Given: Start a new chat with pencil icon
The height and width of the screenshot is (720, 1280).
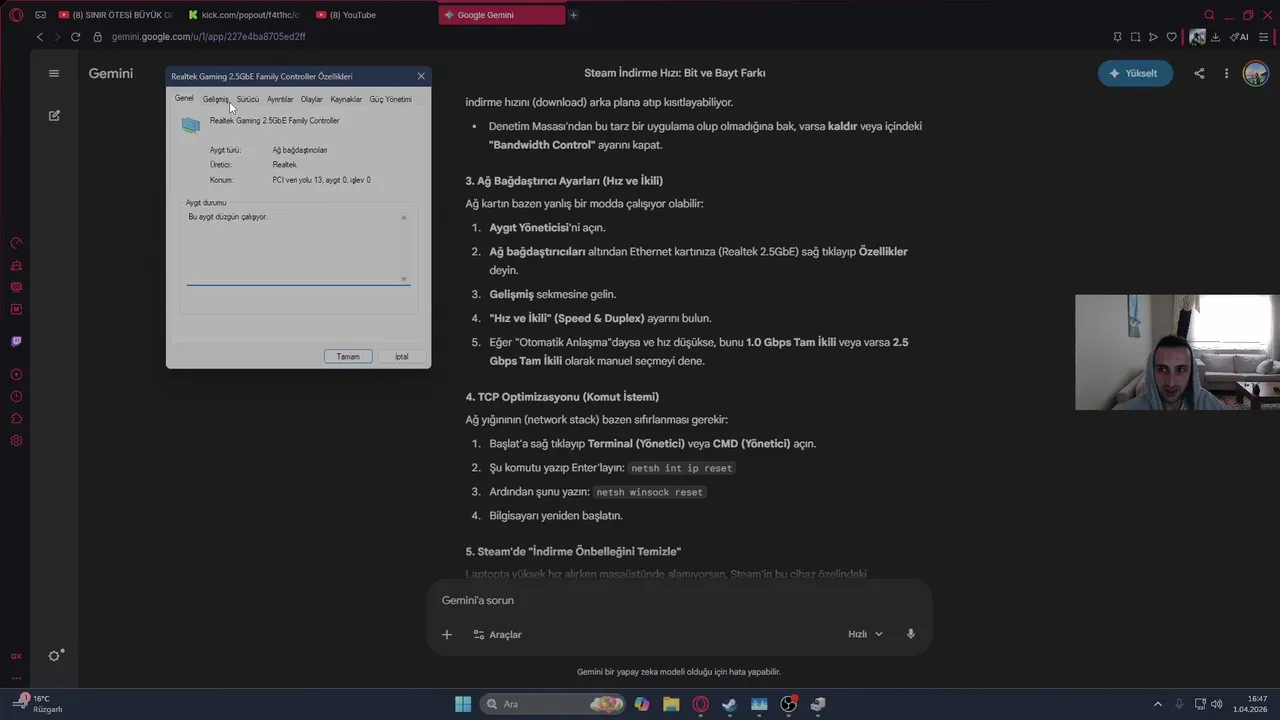Looking at the screenshot, I should tap(54, 116).
